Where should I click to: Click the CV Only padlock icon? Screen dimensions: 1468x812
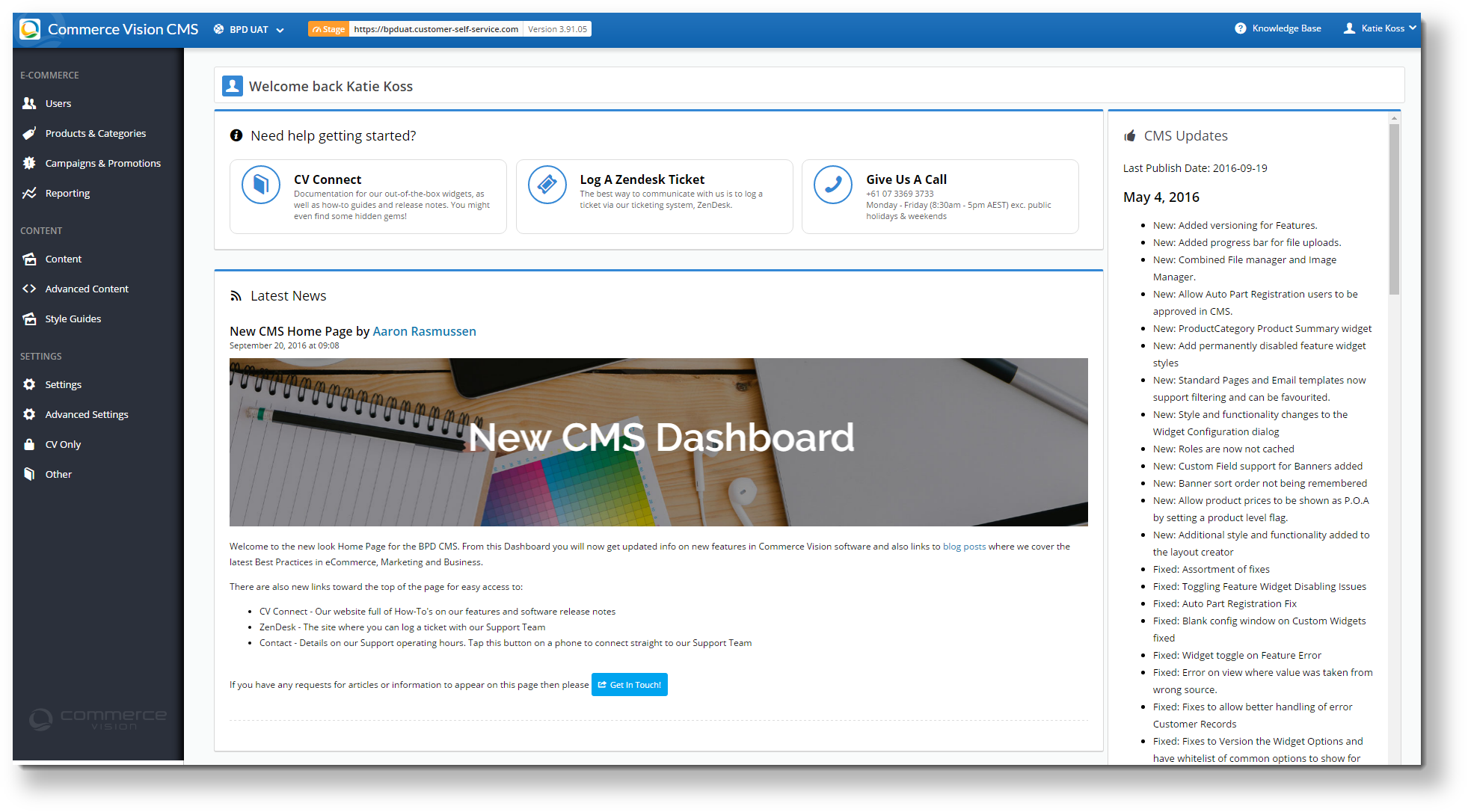29,444
